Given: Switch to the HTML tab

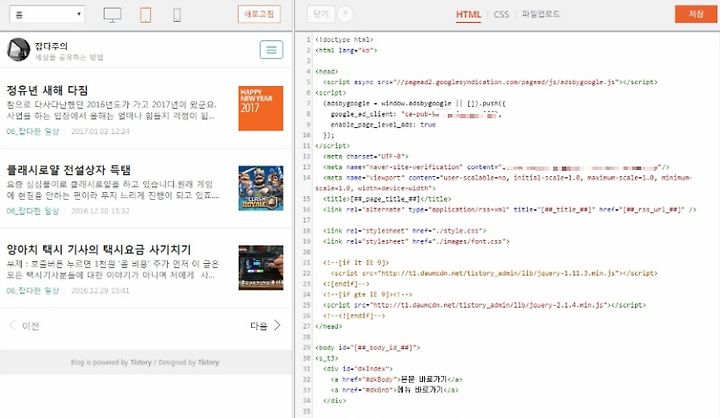Looking at the screenshot, I should [468, 14].
